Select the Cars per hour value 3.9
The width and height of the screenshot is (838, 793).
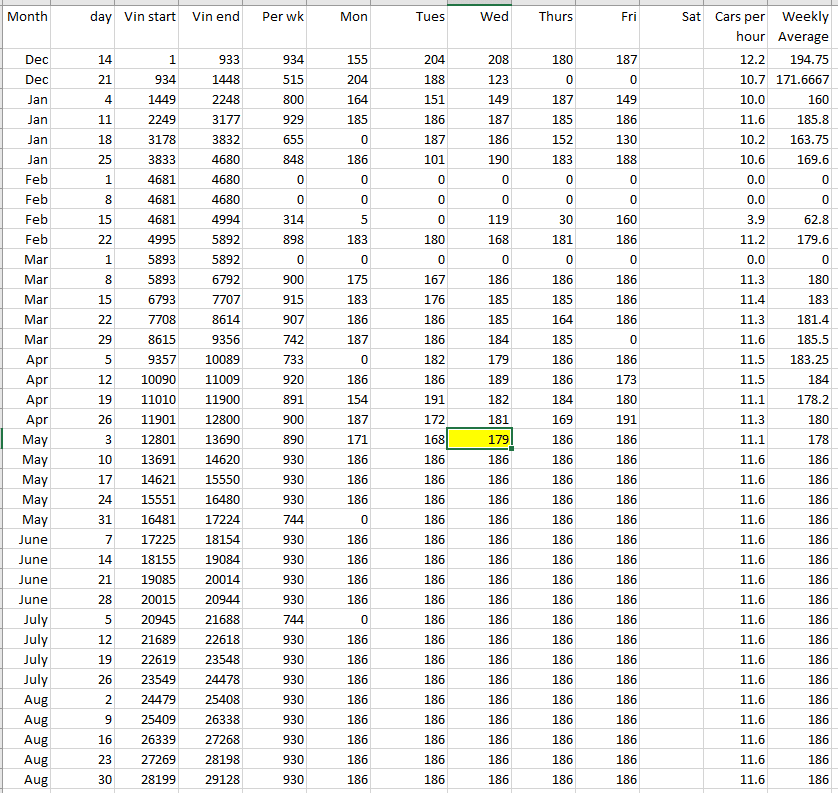[x=740, y=220]
